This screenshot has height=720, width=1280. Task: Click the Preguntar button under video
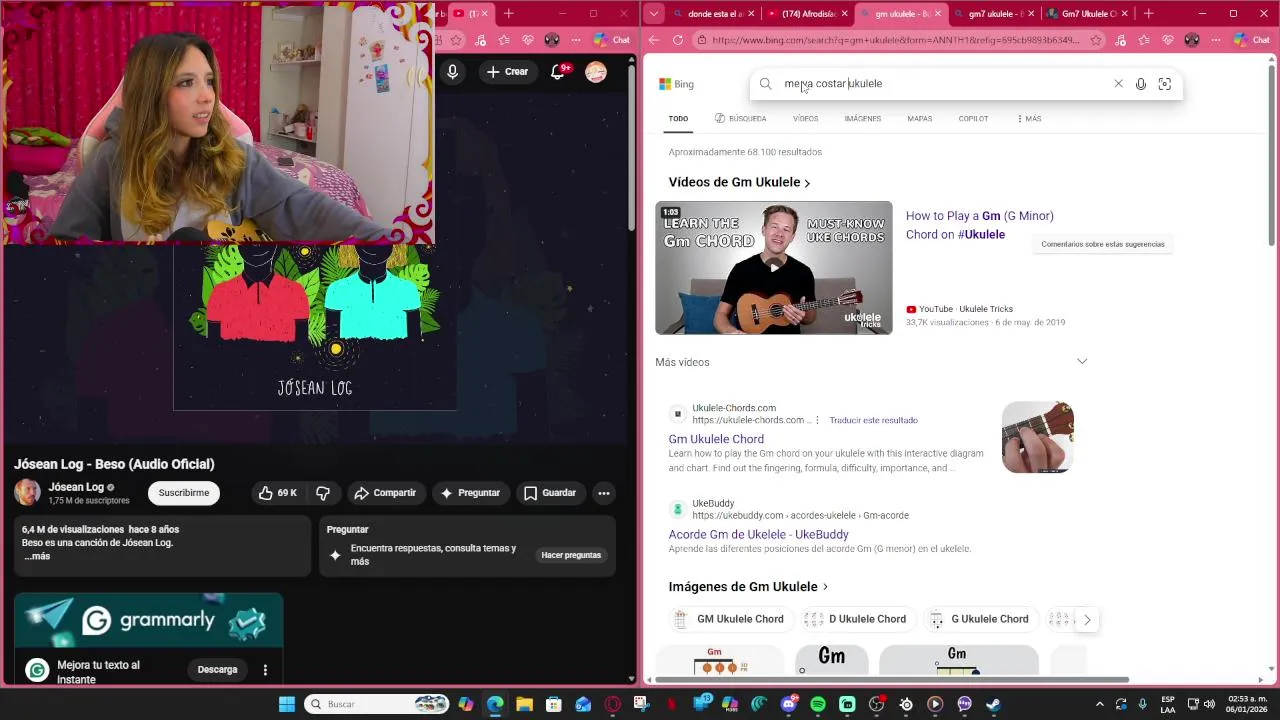(x=470, y=493)
